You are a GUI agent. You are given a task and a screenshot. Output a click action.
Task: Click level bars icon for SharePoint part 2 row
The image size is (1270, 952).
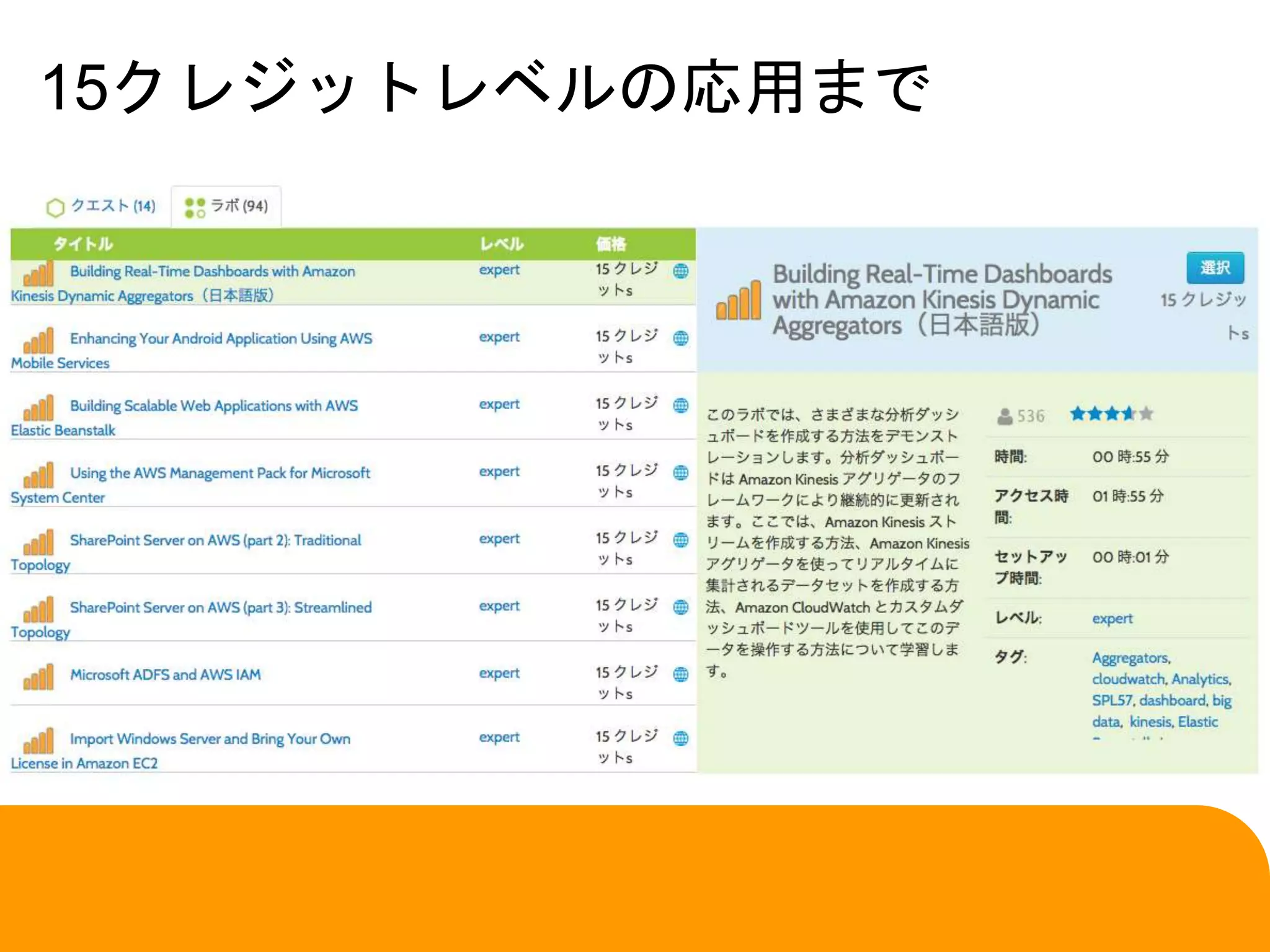tap(38, 543)
